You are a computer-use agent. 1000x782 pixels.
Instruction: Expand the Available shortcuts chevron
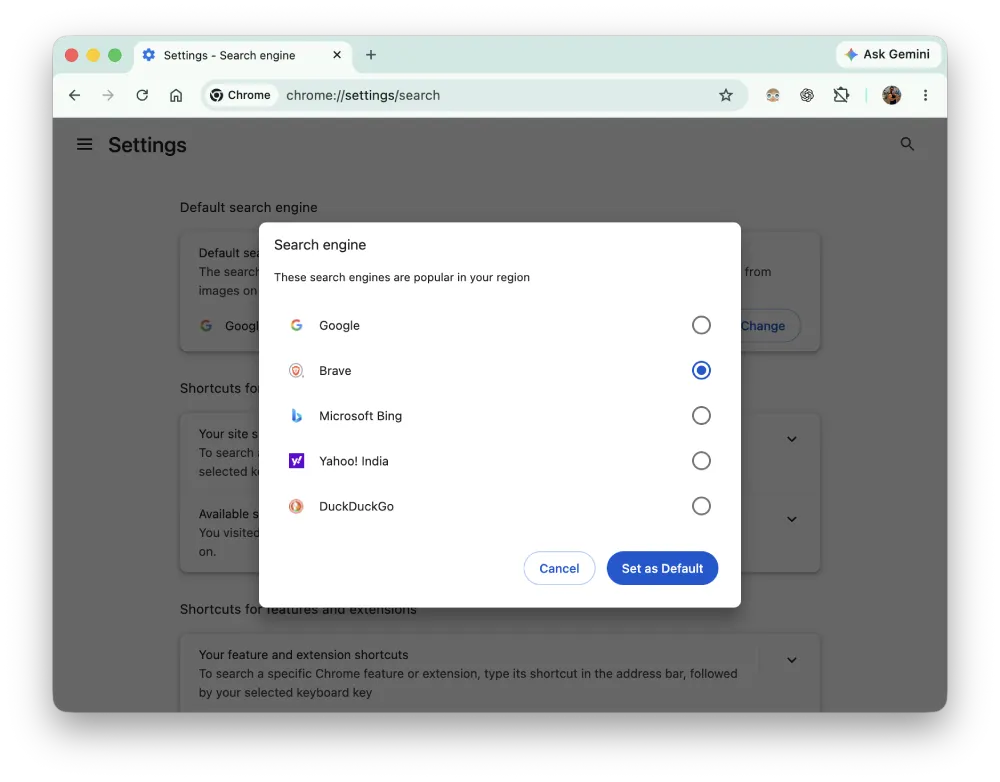[x=791, y=520]
